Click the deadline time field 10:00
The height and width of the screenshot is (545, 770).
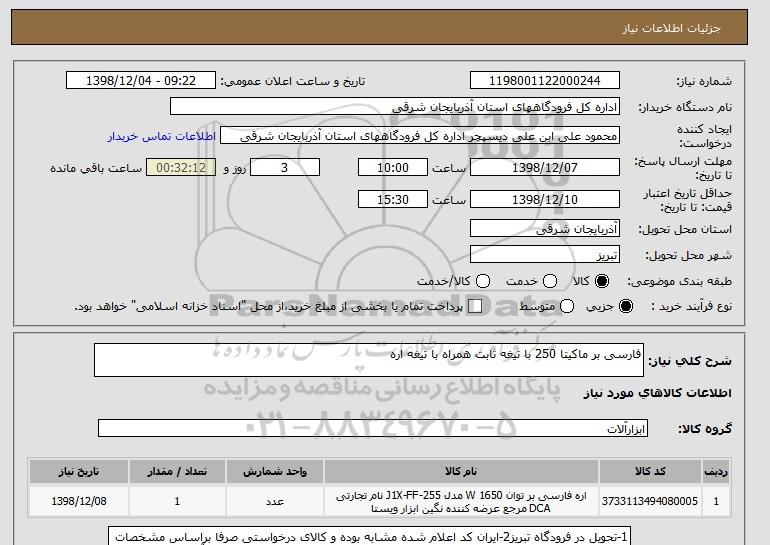click(x=393, y=167)
